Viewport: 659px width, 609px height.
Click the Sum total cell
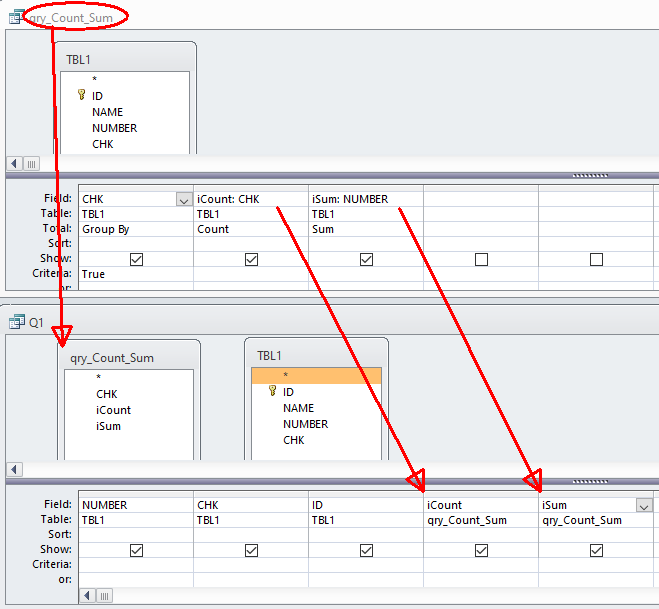click(366, 229)
